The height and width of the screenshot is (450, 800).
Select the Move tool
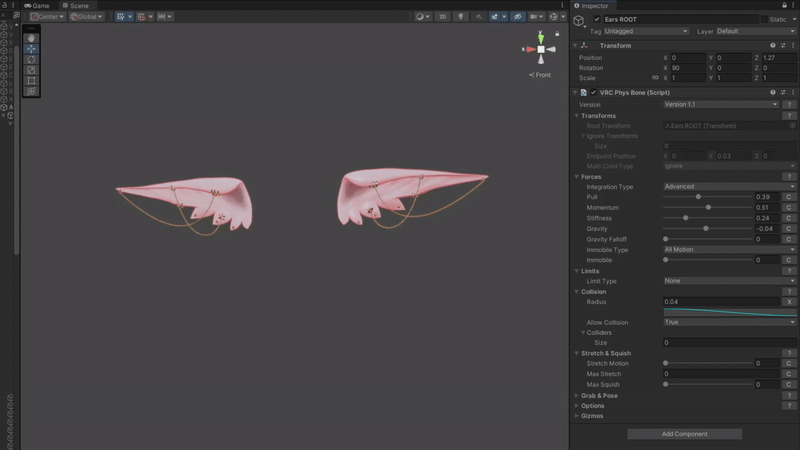31,49
